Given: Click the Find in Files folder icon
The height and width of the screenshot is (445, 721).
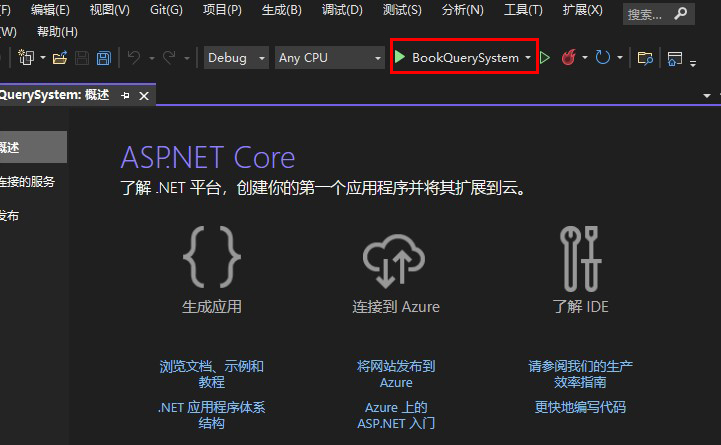Looking at the screenshot, I should pos(645,58).
